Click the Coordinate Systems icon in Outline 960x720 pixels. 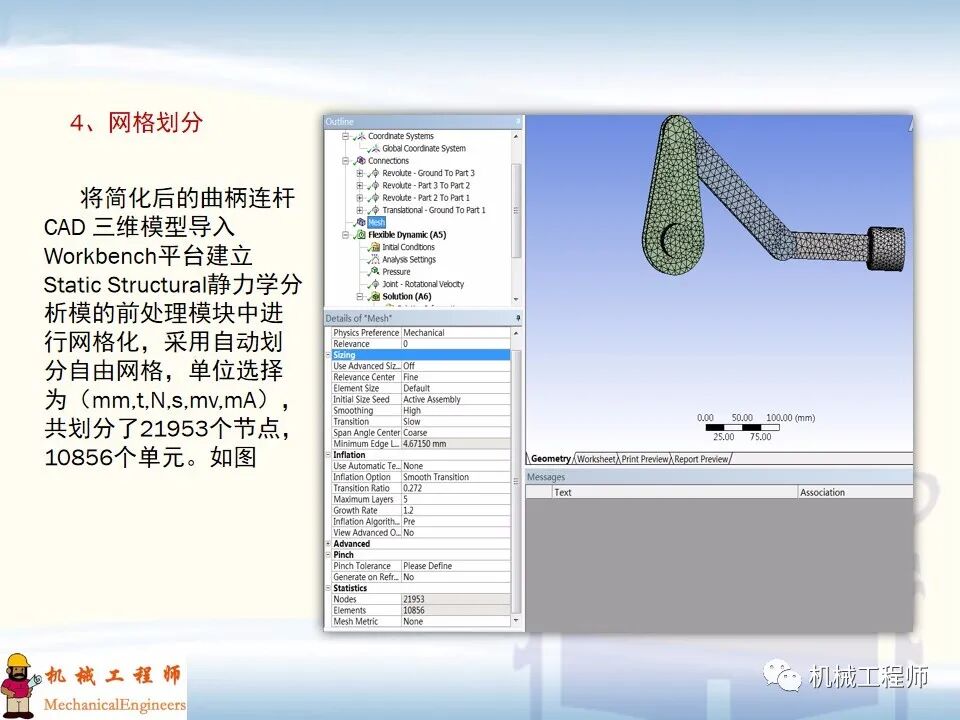(x=361, y=136)
